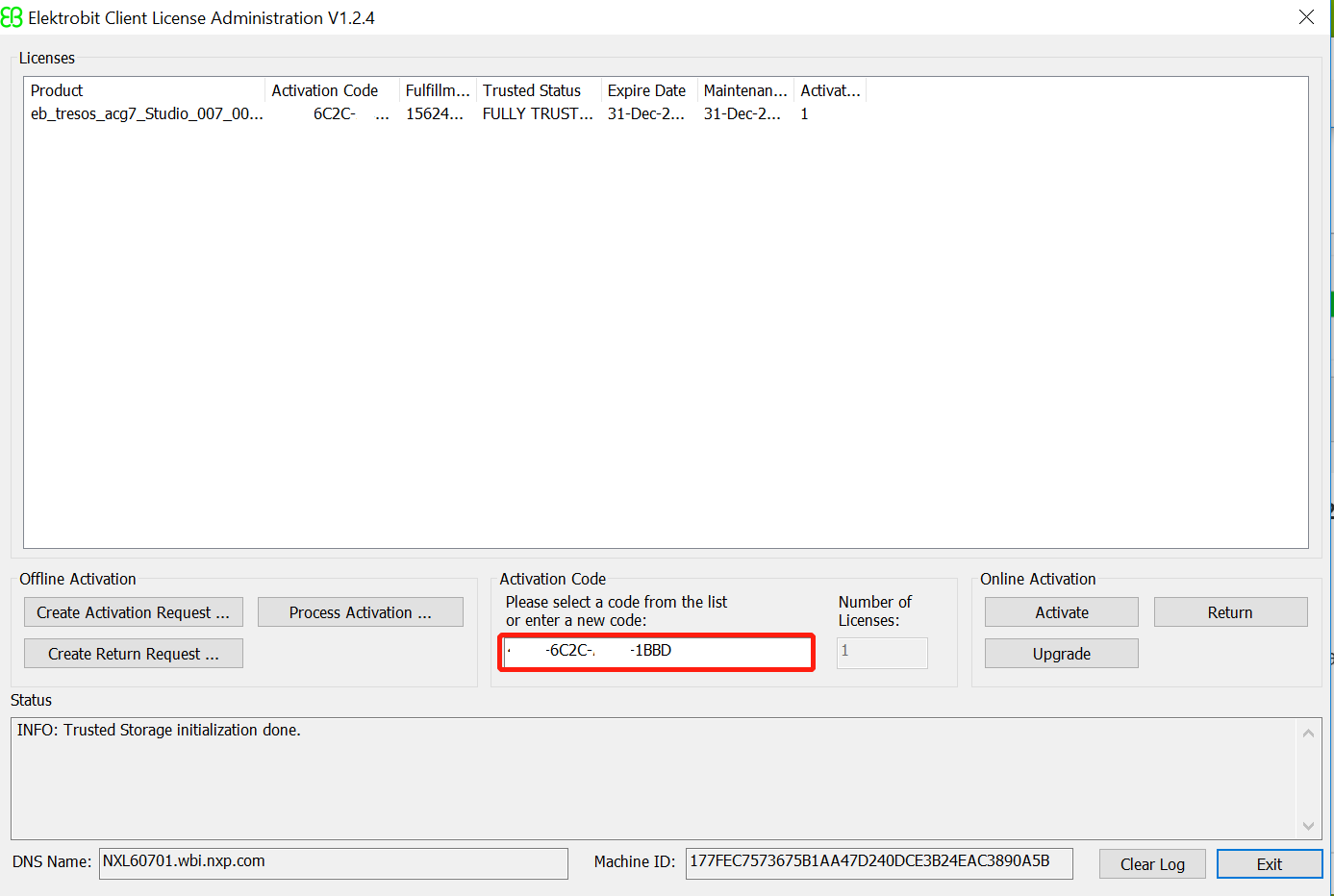Click the Number of Licenses field
Screen dimensions: 1334x896
click(x=882, y=652)
